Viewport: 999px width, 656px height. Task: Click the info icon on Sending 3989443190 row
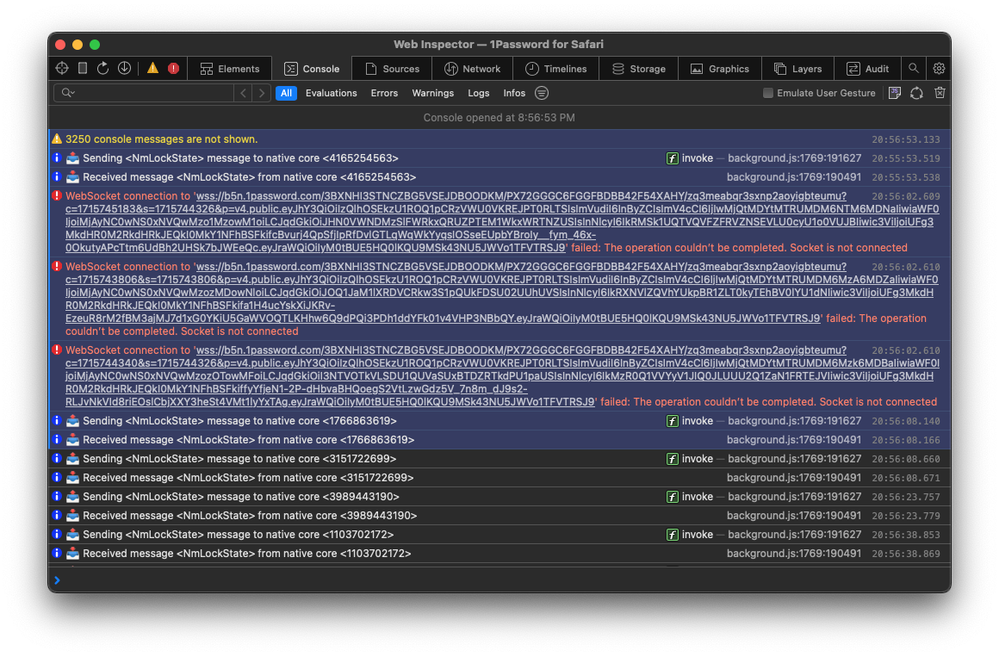pyautogui.click(x=57, y=496)
